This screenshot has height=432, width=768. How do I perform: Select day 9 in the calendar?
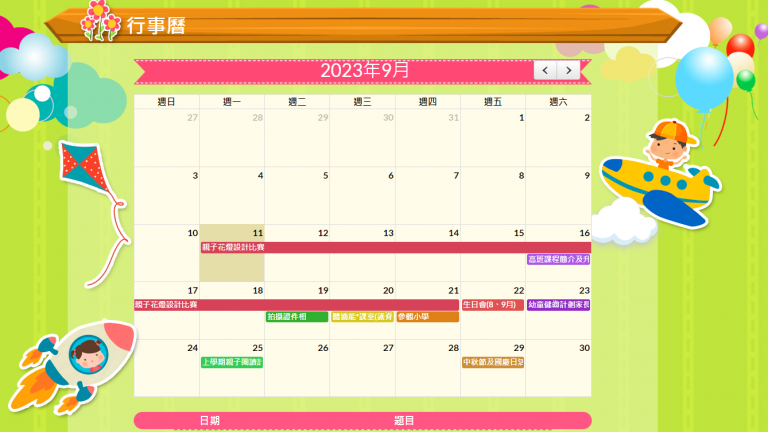coord(558,195)
